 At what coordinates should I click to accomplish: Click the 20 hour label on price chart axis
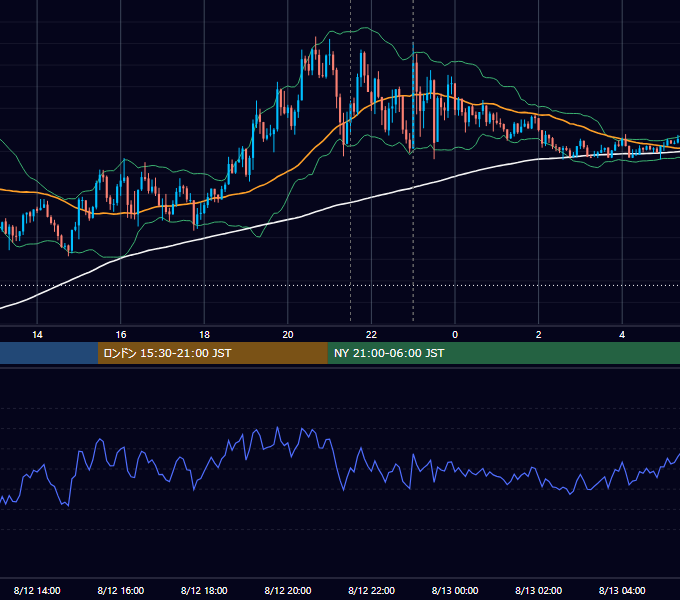point(288,335)
